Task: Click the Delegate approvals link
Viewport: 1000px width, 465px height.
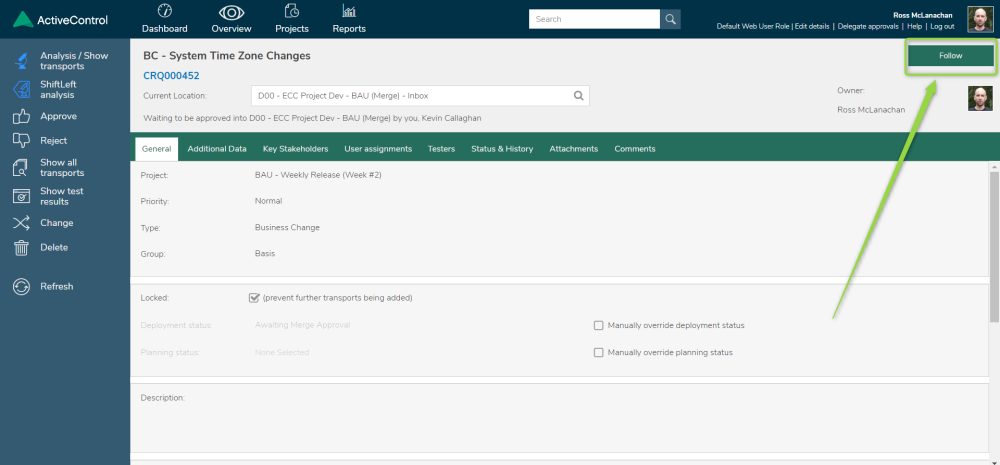Action: click(x=868, y=27)
